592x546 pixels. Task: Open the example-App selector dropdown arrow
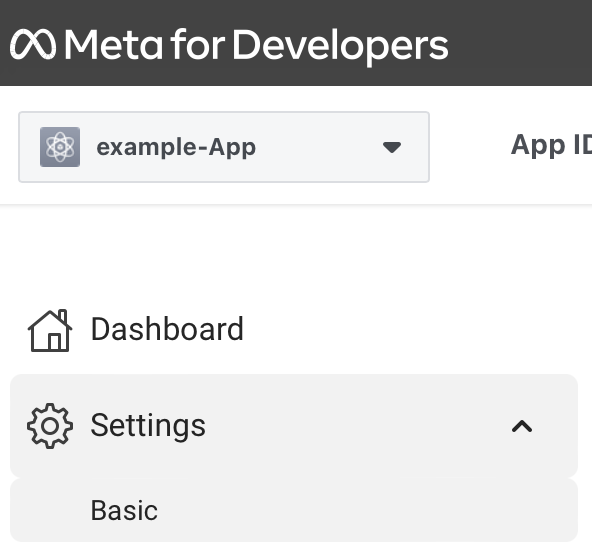392,147
